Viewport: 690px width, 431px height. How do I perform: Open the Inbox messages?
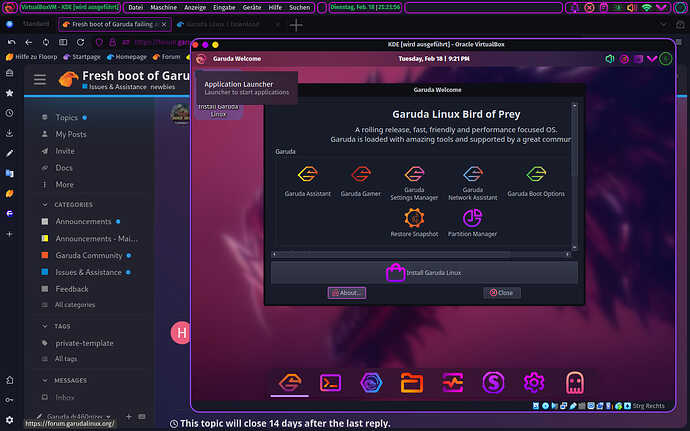[x=64, y=397]
